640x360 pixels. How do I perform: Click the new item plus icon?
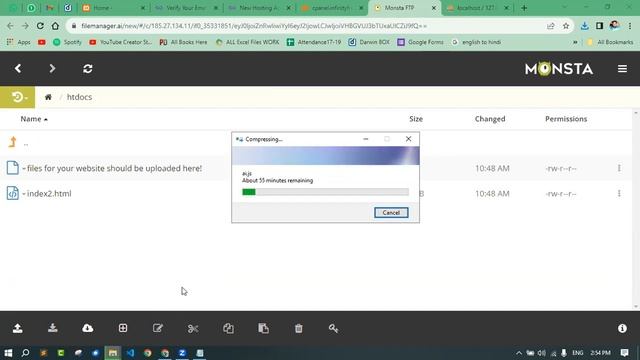click(123, 328)
